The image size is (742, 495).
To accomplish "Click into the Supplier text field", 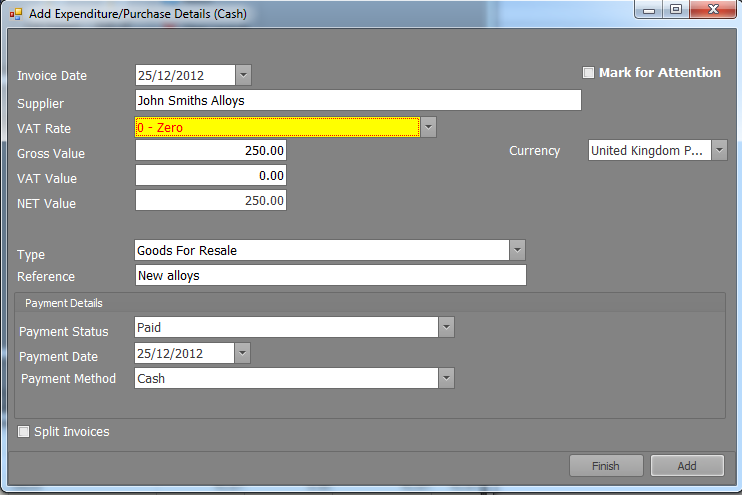I will coord(357,100).
